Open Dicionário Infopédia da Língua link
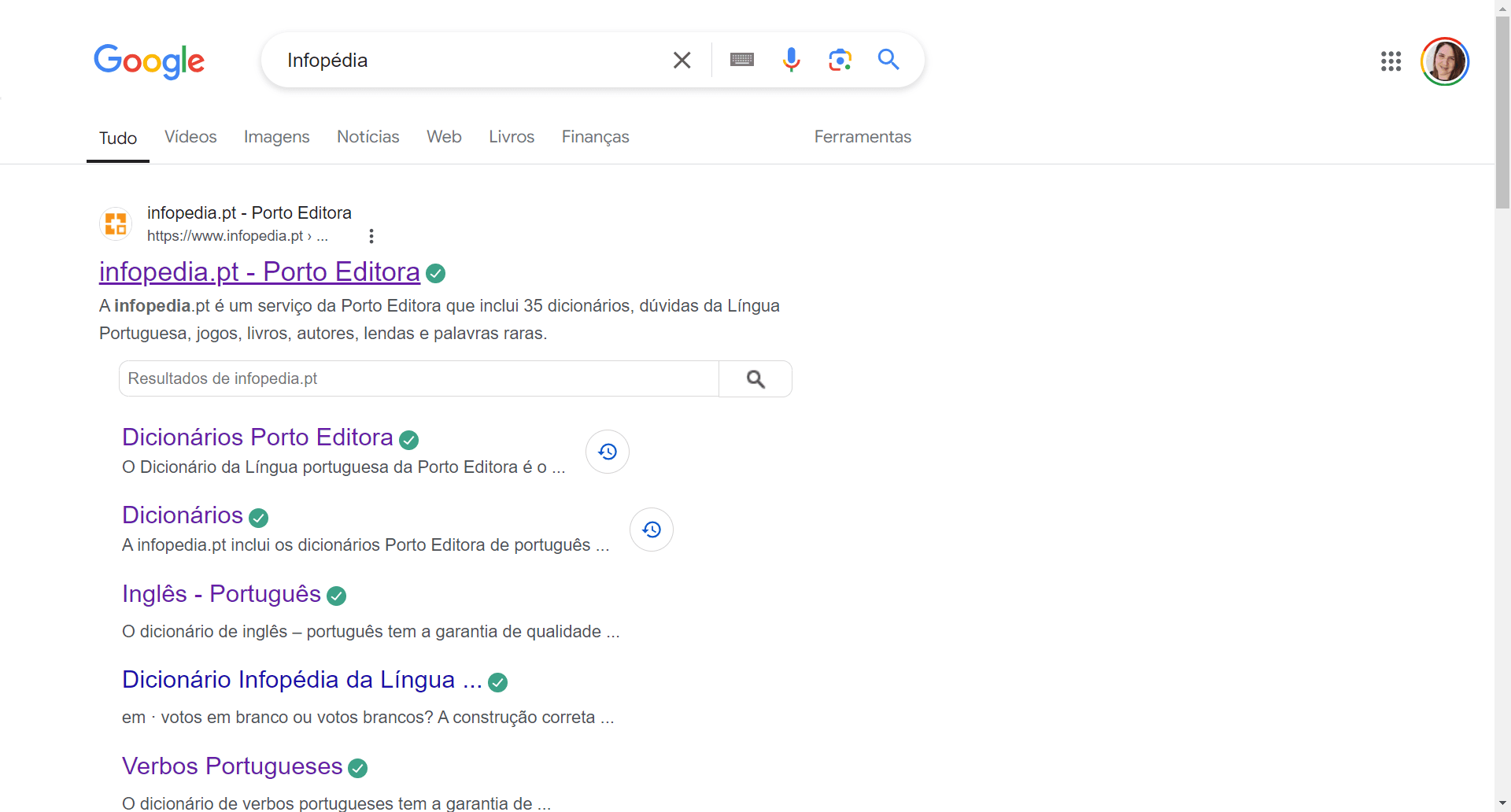The width and height of the screenshot is (1511, 812). tap(302, 680)
